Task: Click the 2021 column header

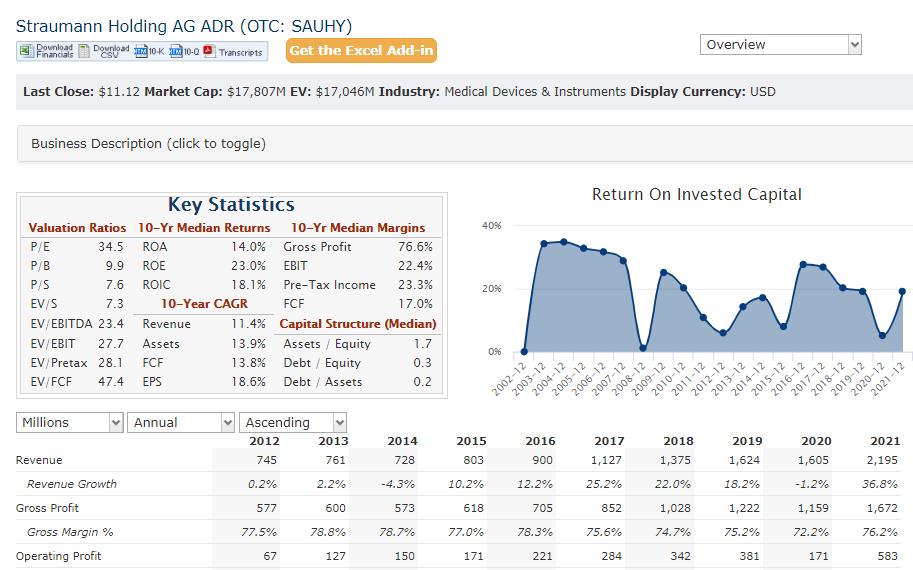Action: click(x=883, y=441)
